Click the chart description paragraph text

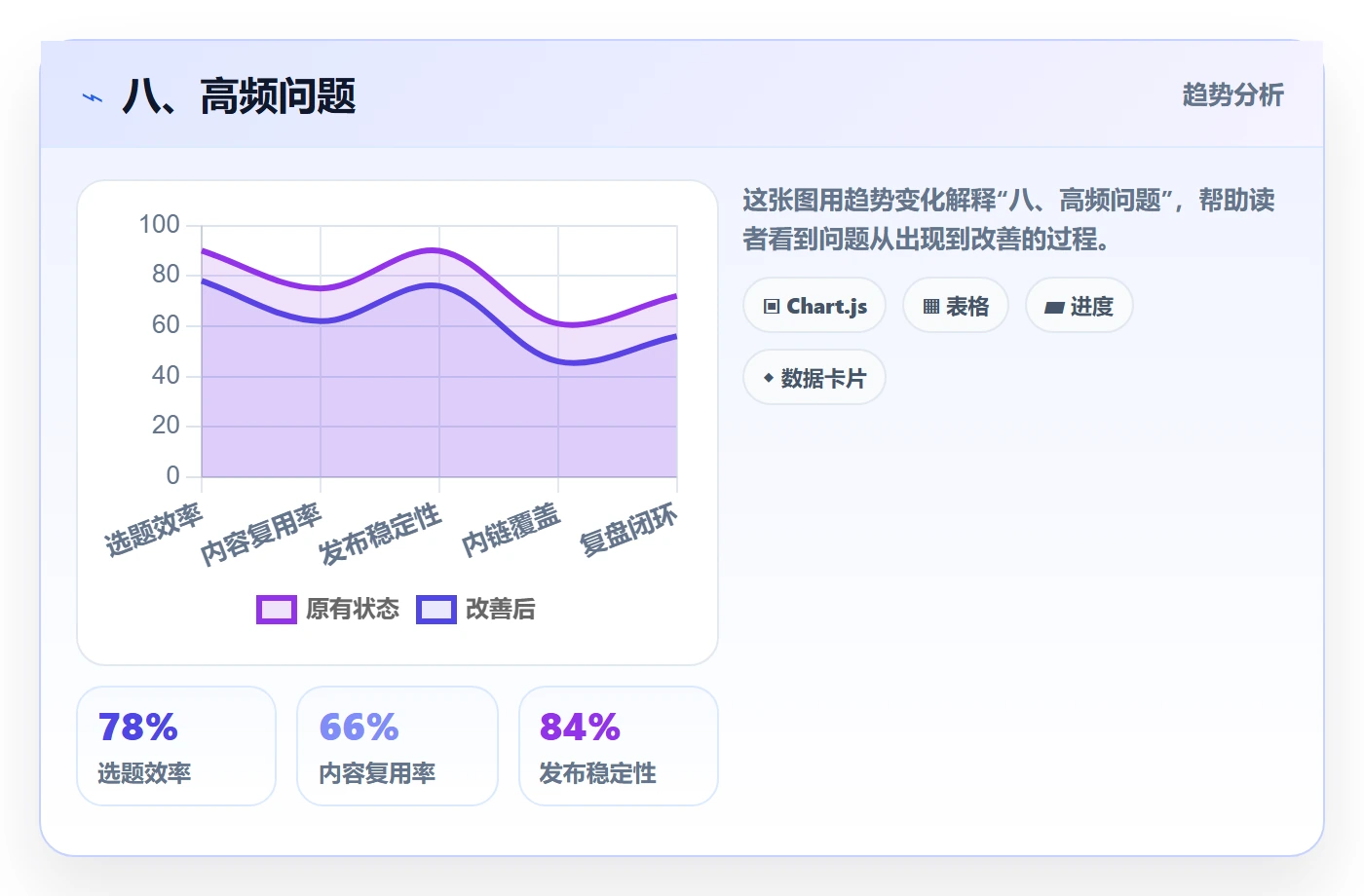(x=1009, y=219)
